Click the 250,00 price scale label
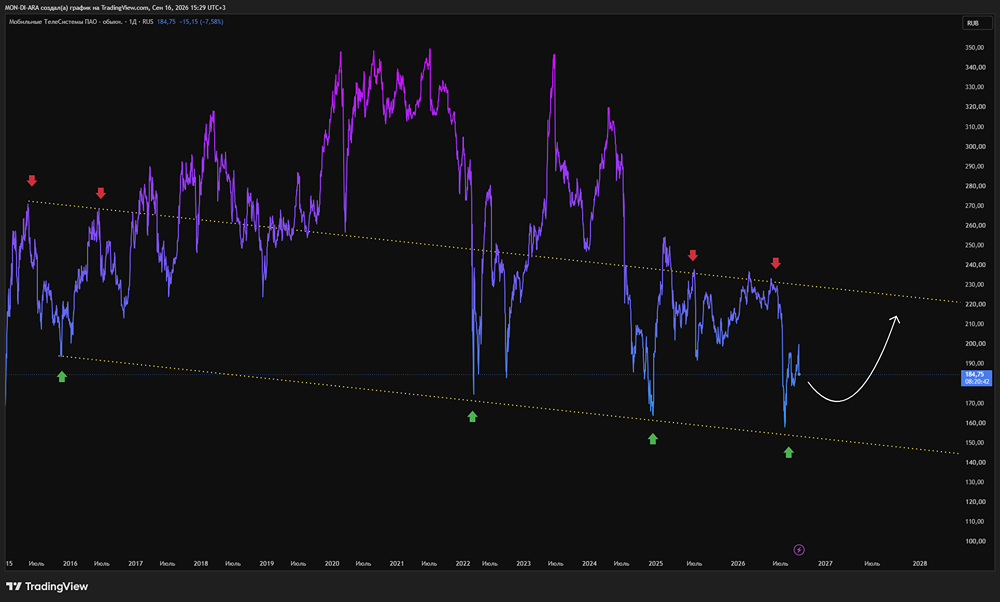 click(975, 245)
